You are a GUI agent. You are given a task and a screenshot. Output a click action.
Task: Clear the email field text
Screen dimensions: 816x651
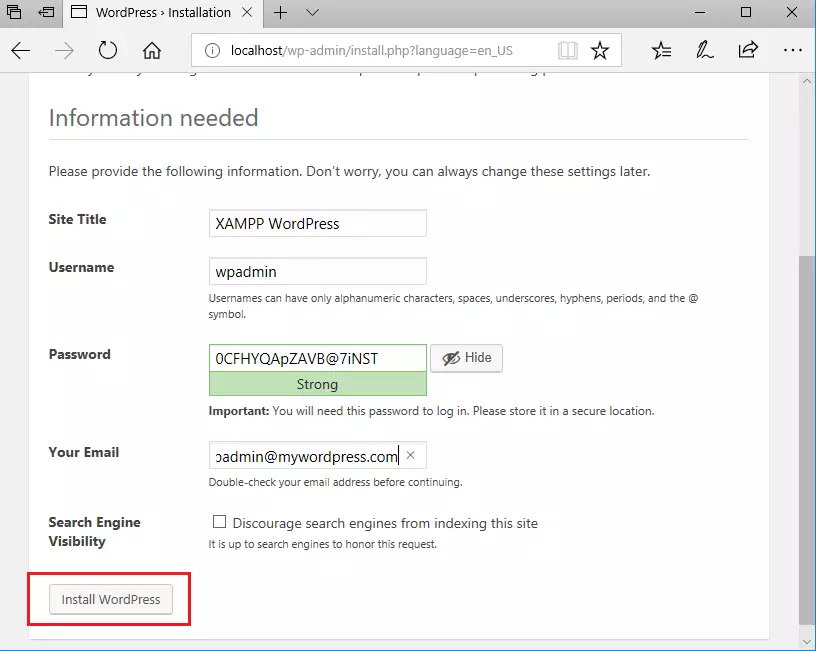pyautogui.click(x=411, y=455)
